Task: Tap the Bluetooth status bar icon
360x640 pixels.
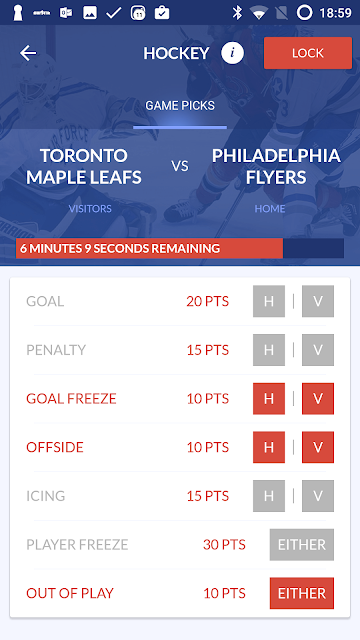Action: [x=237, y=13]
